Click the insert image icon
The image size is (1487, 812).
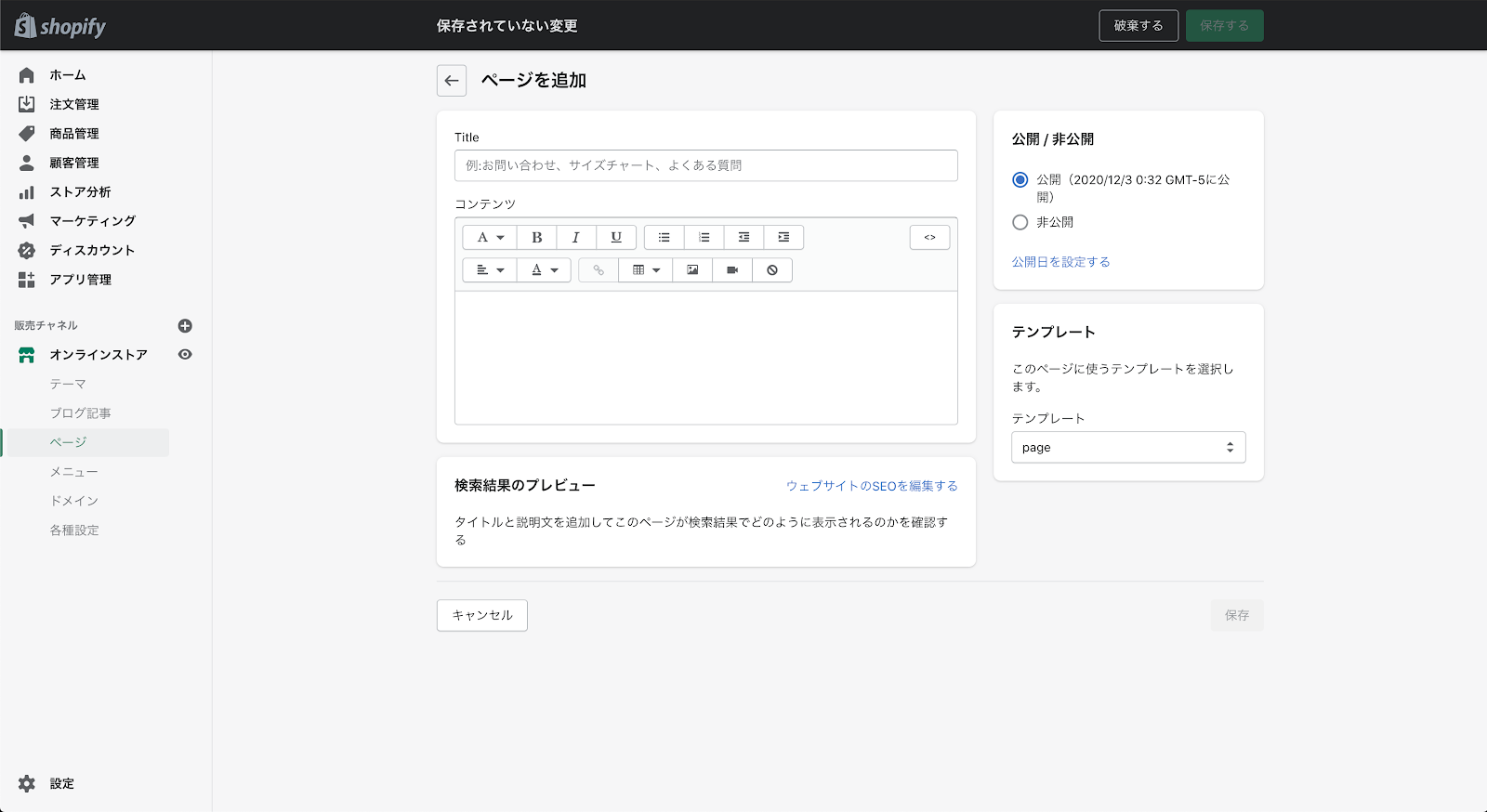692,270
